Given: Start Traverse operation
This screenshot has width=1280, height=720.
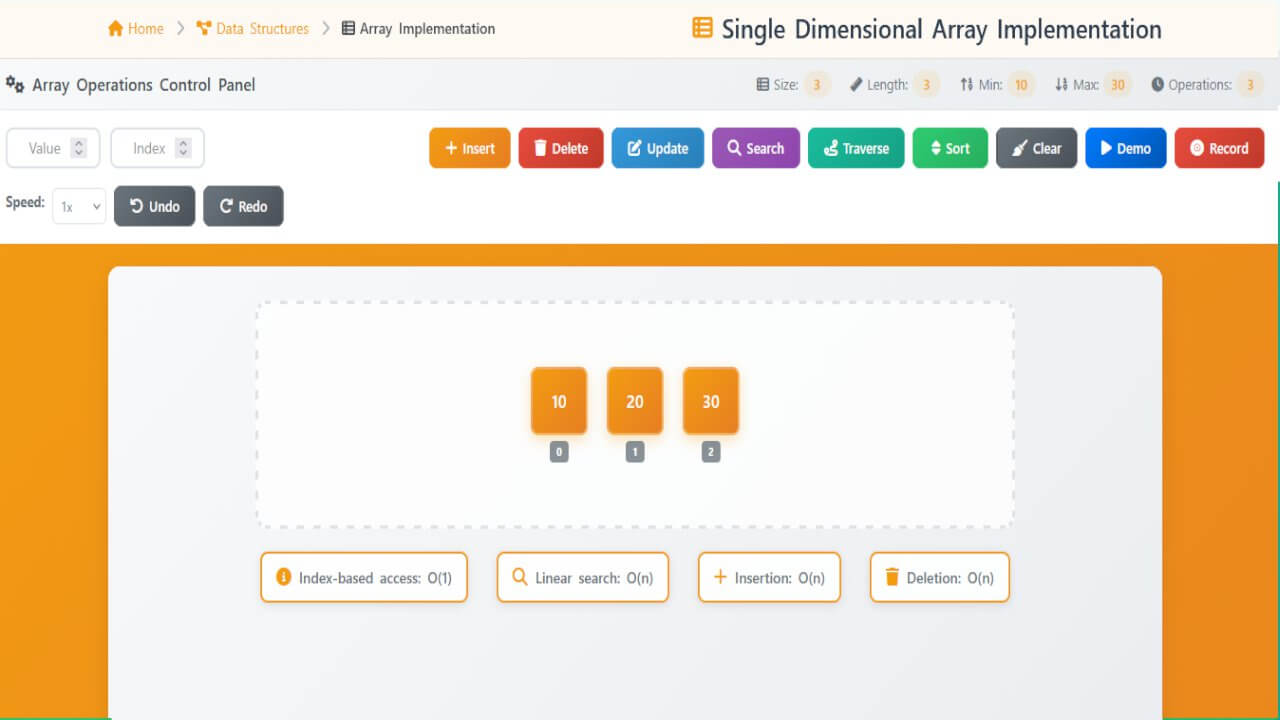Looking at the screenshot, I should point(856,148).
